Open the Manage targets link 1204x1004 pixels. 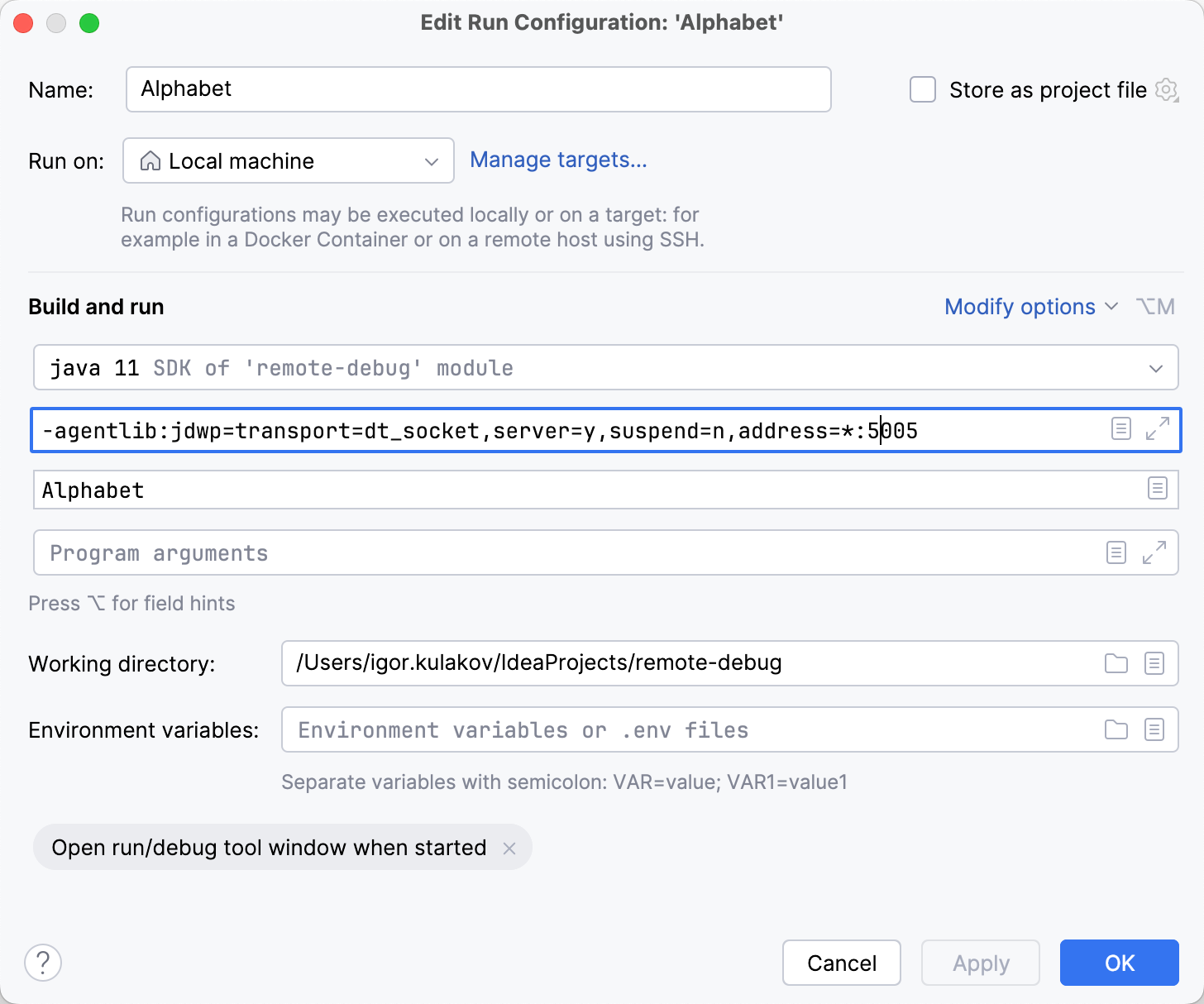pyautogui.click(x=558, y=160)
